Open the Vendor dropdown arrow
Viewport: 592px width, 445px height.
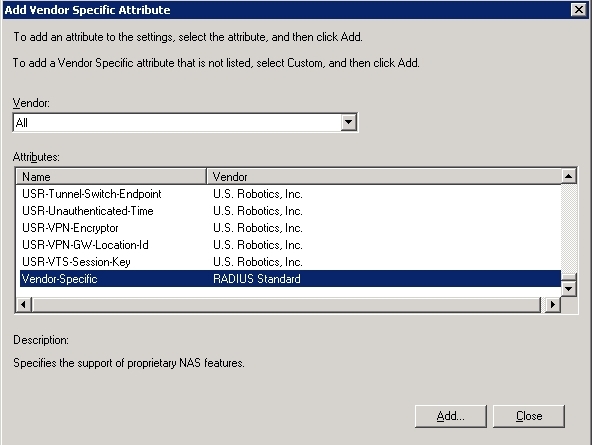coord(348,122)
